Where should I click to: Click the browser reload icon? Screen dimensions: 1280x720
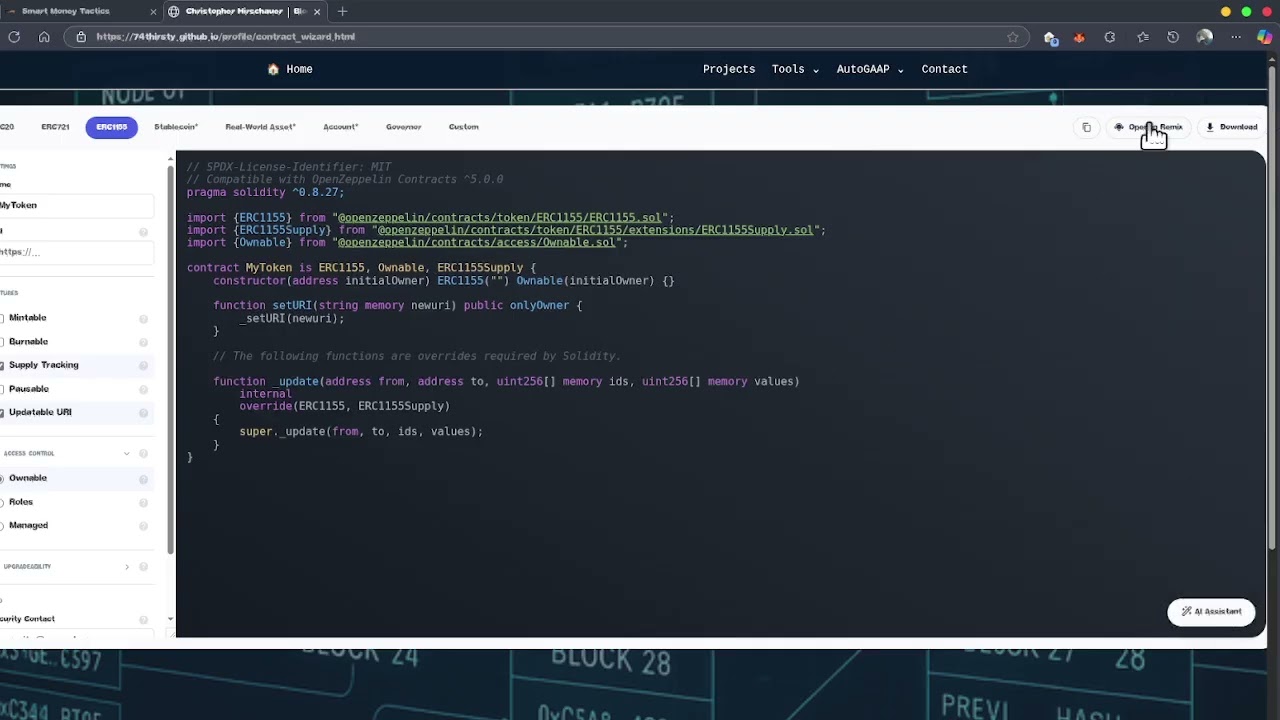click(x=14, y=36)
